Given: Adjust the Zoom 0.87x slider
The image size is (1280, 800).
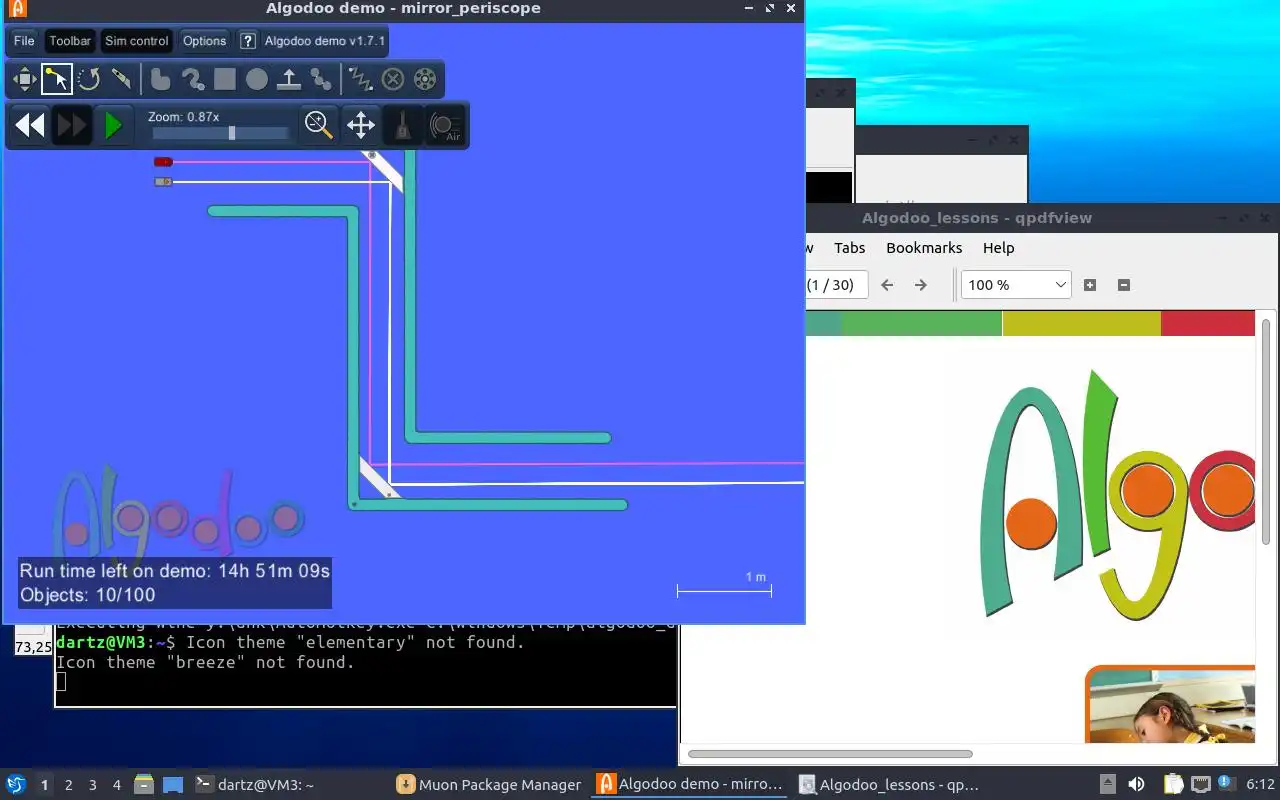Looking at the screenshot, I should (x=220, y=133).
